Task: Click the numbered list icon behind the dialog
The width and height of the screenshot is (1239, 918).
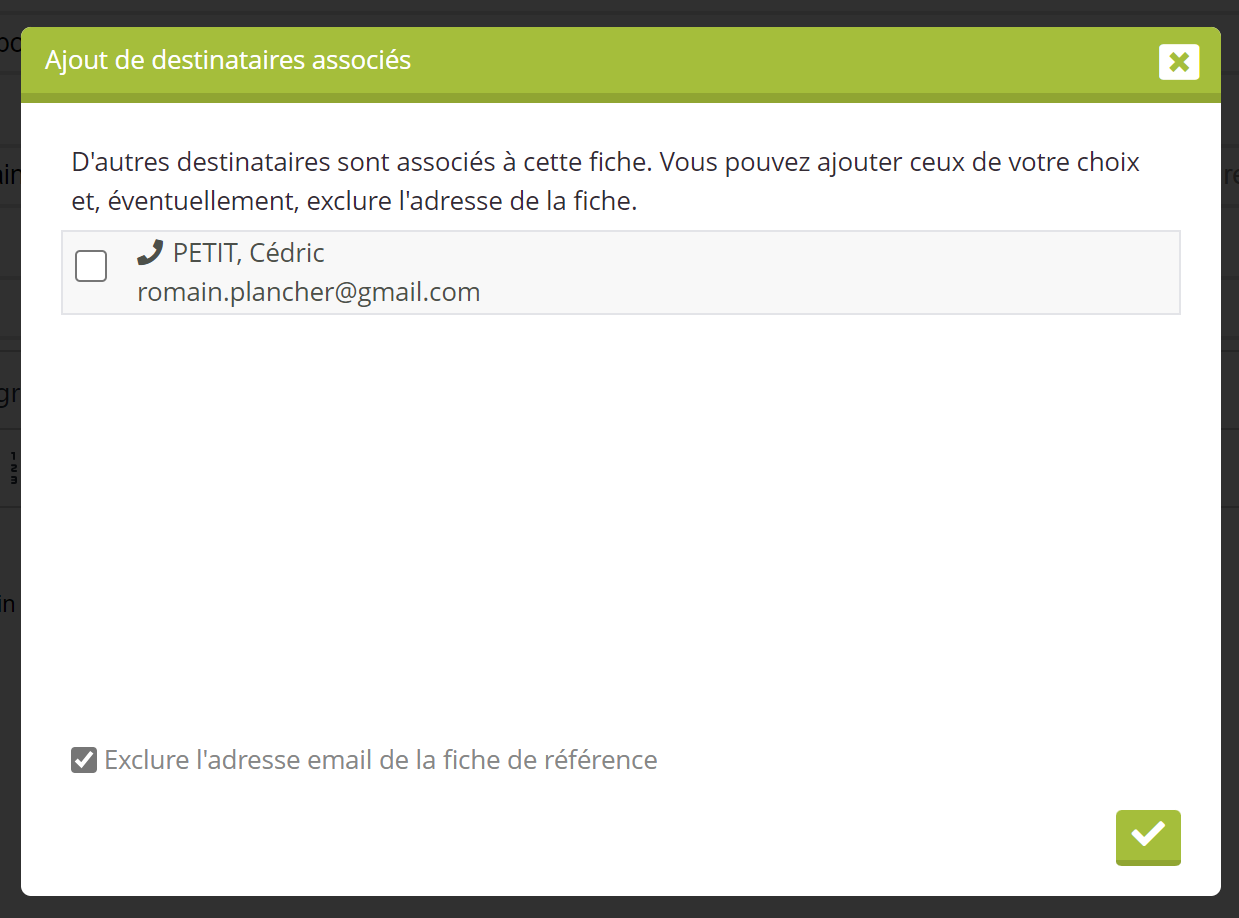Action: tap(14, 467)
